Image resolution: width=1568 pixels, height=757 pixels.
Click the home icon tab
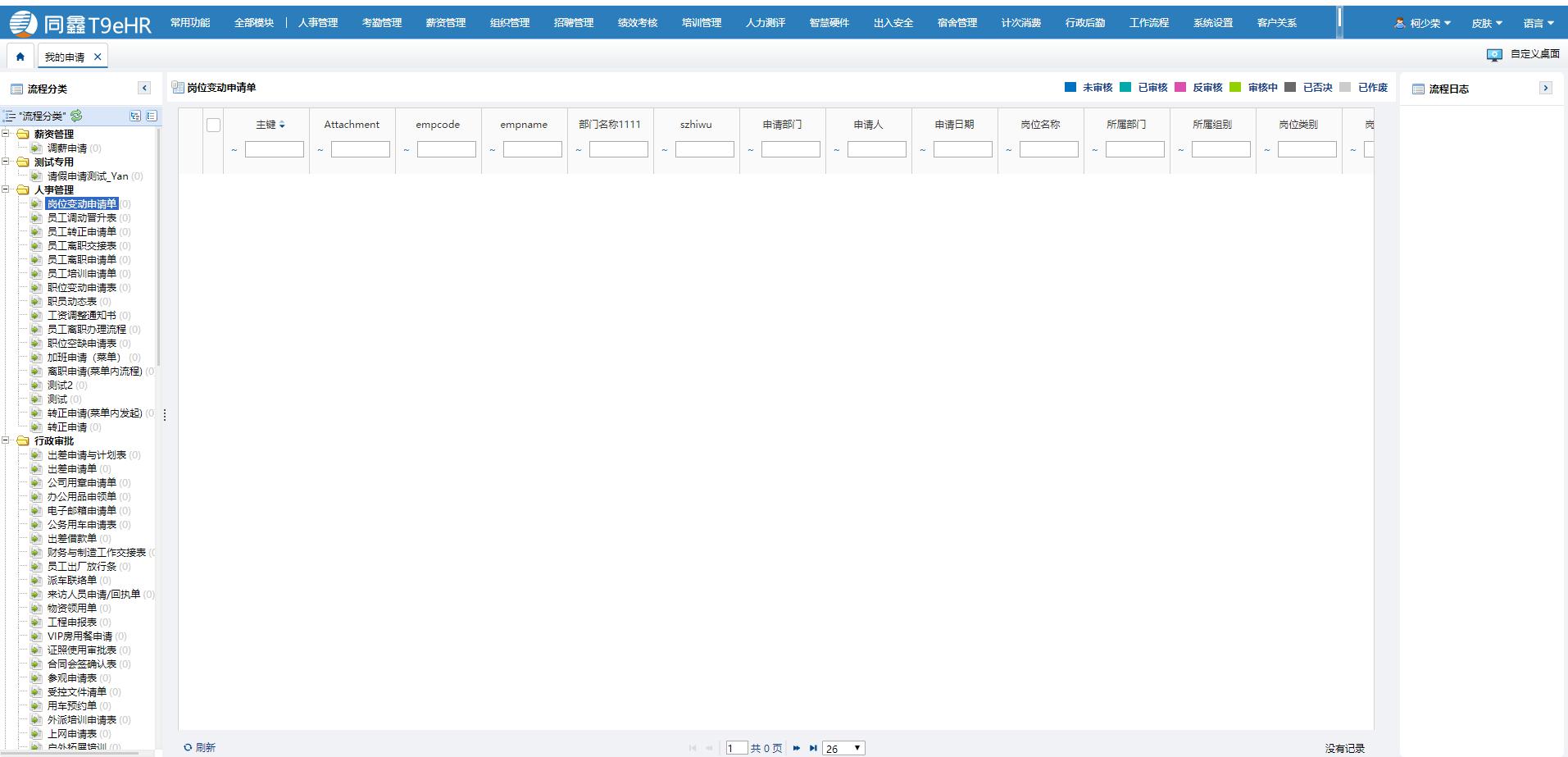tap(20, 57)
